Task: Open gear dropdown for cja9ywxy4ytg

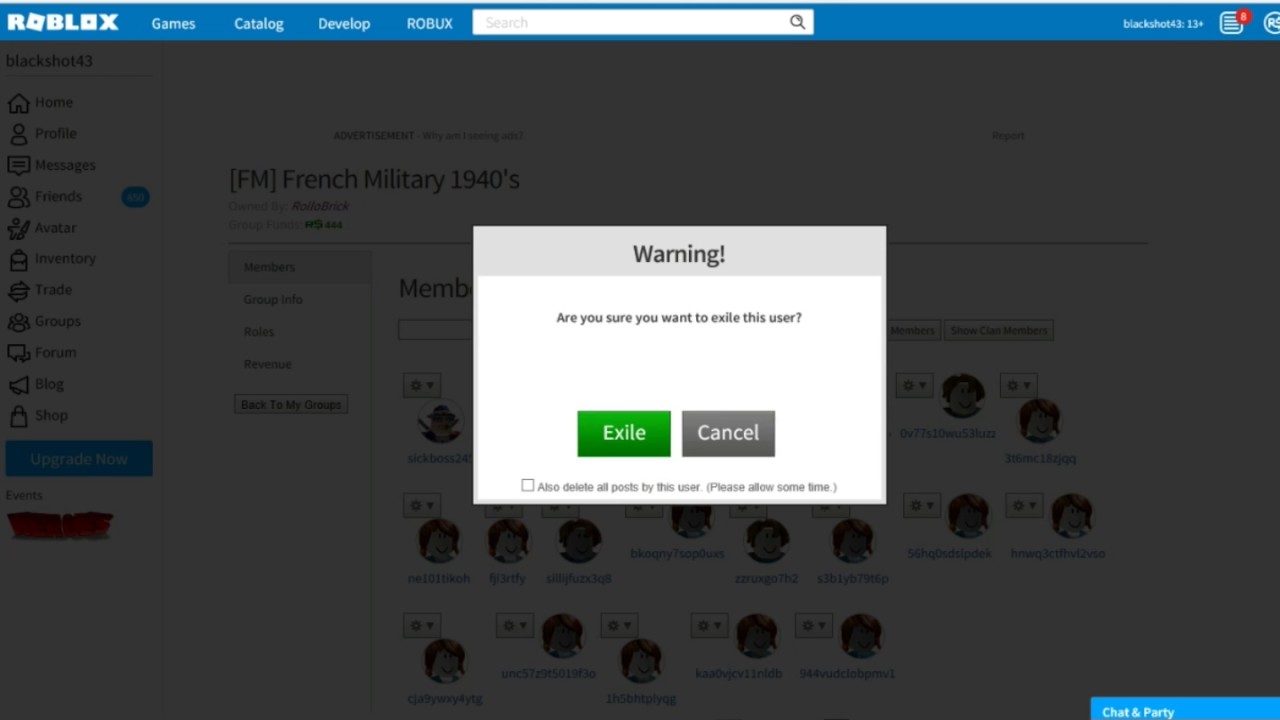Action: pyautogui.click(x=421, y=625)
